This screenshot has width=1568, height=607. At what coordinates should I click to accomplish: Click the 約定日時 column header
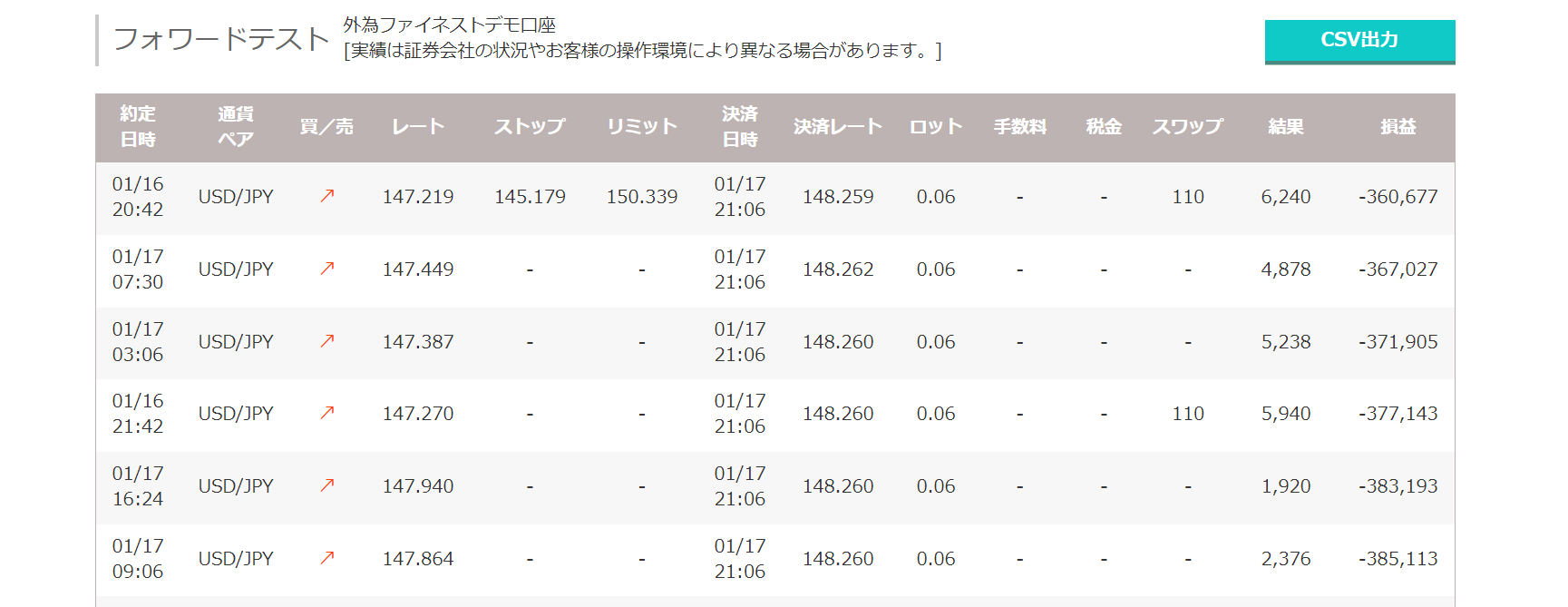coord(138,127)
